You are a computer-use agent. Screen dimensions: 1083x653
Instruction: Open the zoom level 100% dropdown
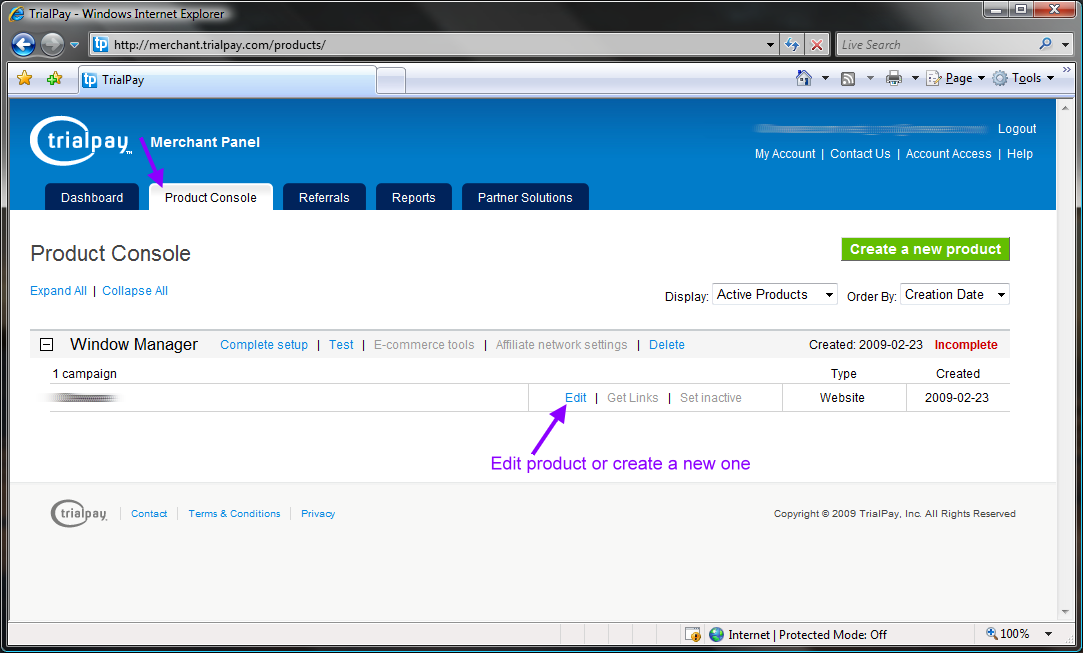1047,634
